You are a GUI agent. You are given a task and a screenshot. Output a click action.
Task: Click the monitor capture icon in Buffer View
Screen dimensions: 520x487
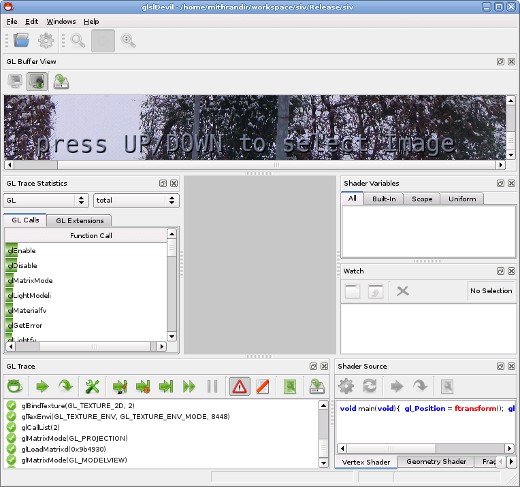(x=15, y=82)
